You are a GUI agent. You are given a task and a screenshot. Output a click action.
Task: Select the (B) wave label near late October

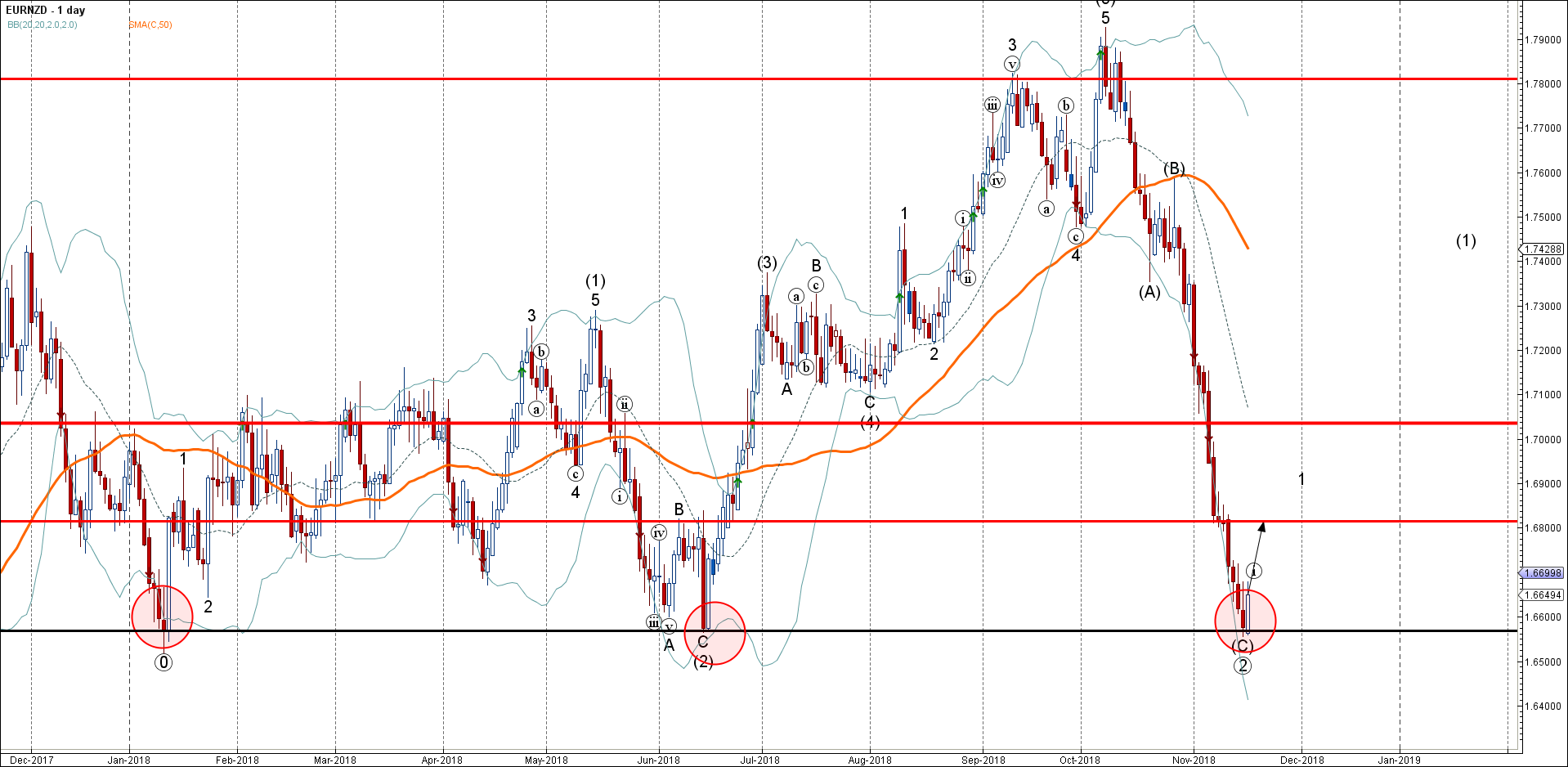pos(1174,168)
